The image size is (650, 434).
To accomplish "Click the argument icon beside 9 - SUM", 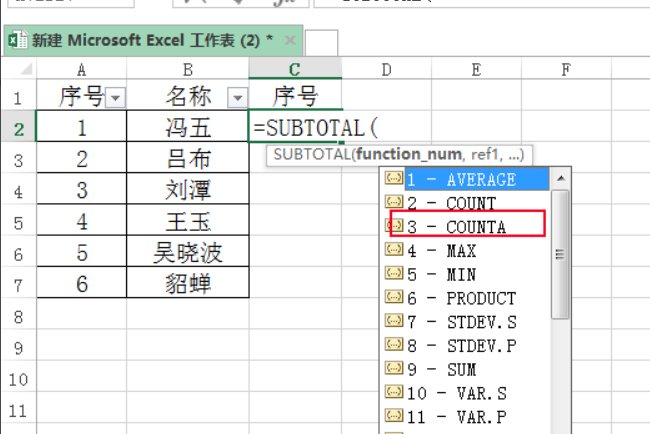I will 394,368.
